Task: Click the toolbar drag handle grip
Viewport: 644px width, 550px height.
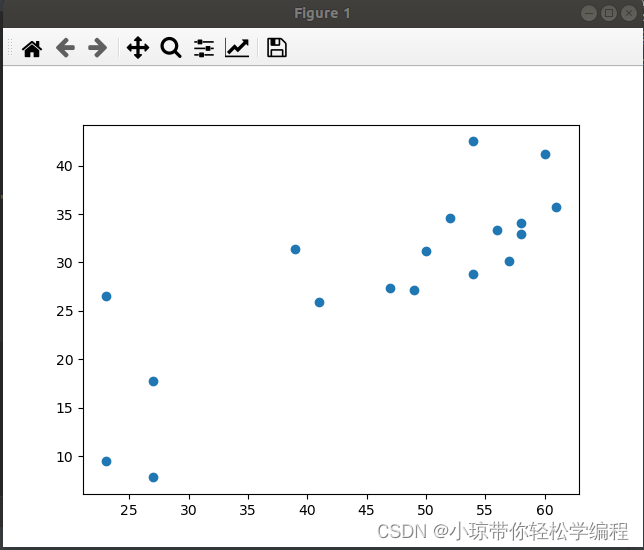Action: point(10,48)
